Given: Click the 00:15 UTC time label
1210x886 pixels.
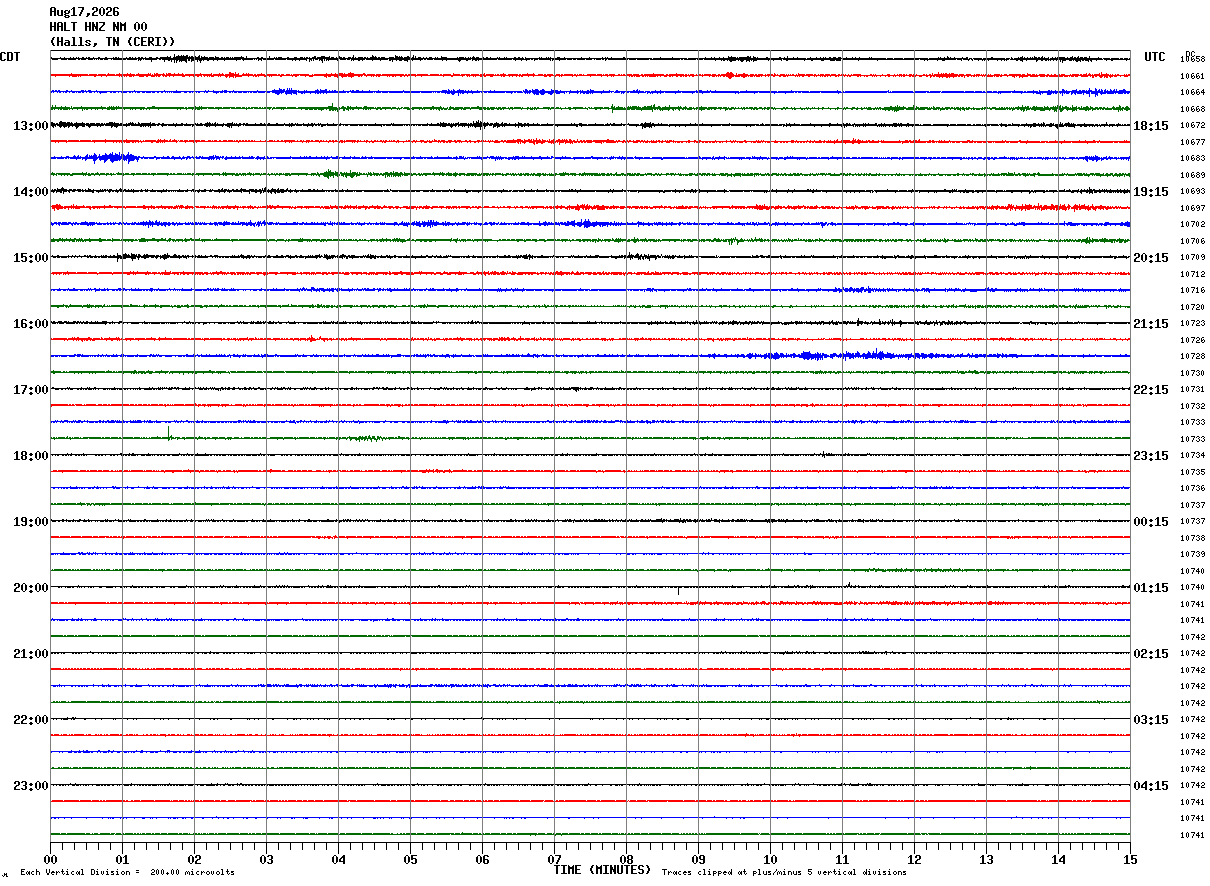Looking at the screenshot, I should click(x=1151, y=522).
